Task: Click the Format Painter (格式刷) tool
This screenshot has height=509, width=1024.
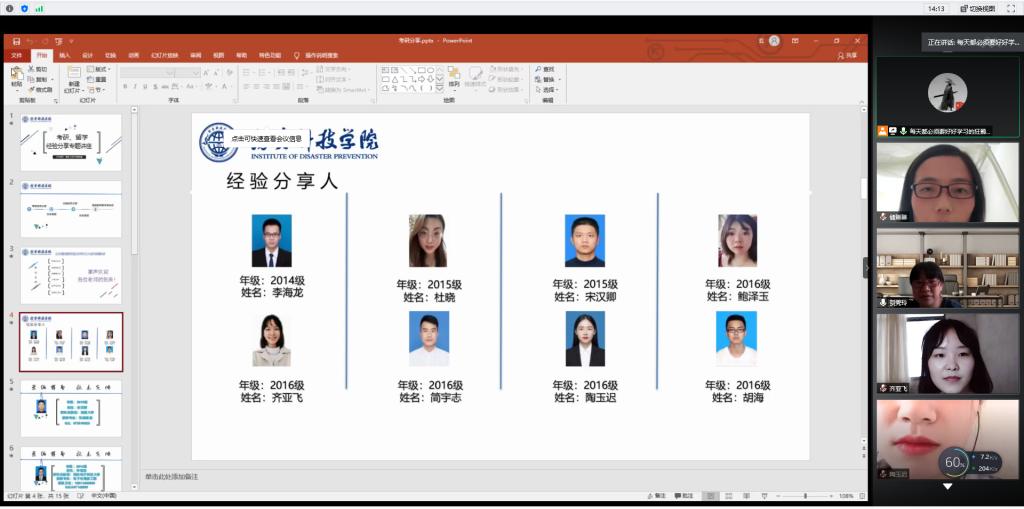Action: [x=39, y=89]
